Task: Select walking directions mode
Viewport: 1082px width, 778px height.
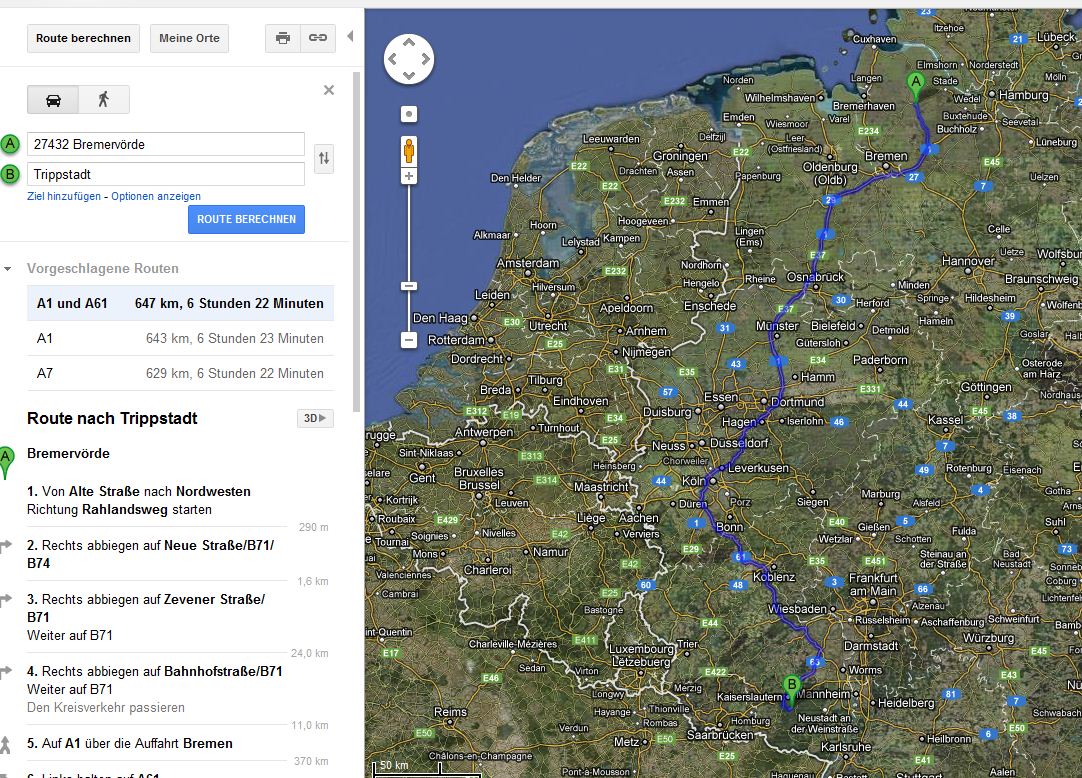Action: pyautogui.click(x=104, y=100)
